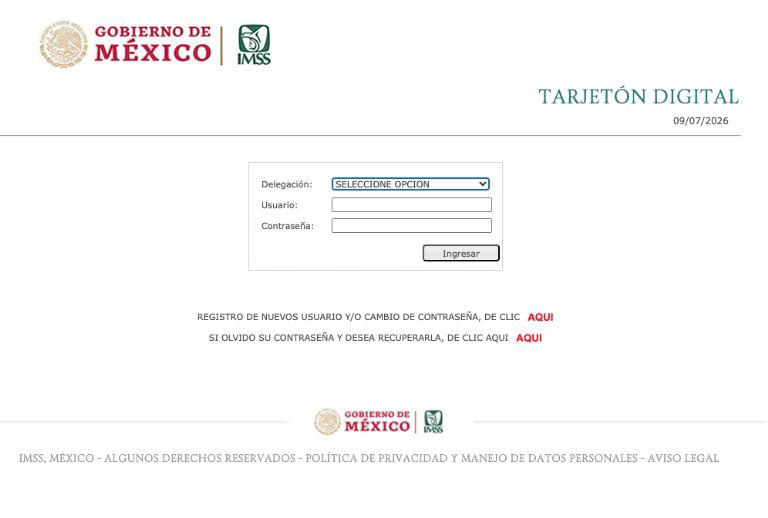Click the IMSS logo in footer
Viewport: 768px width, 518px height.
click(x=433, y=422)
